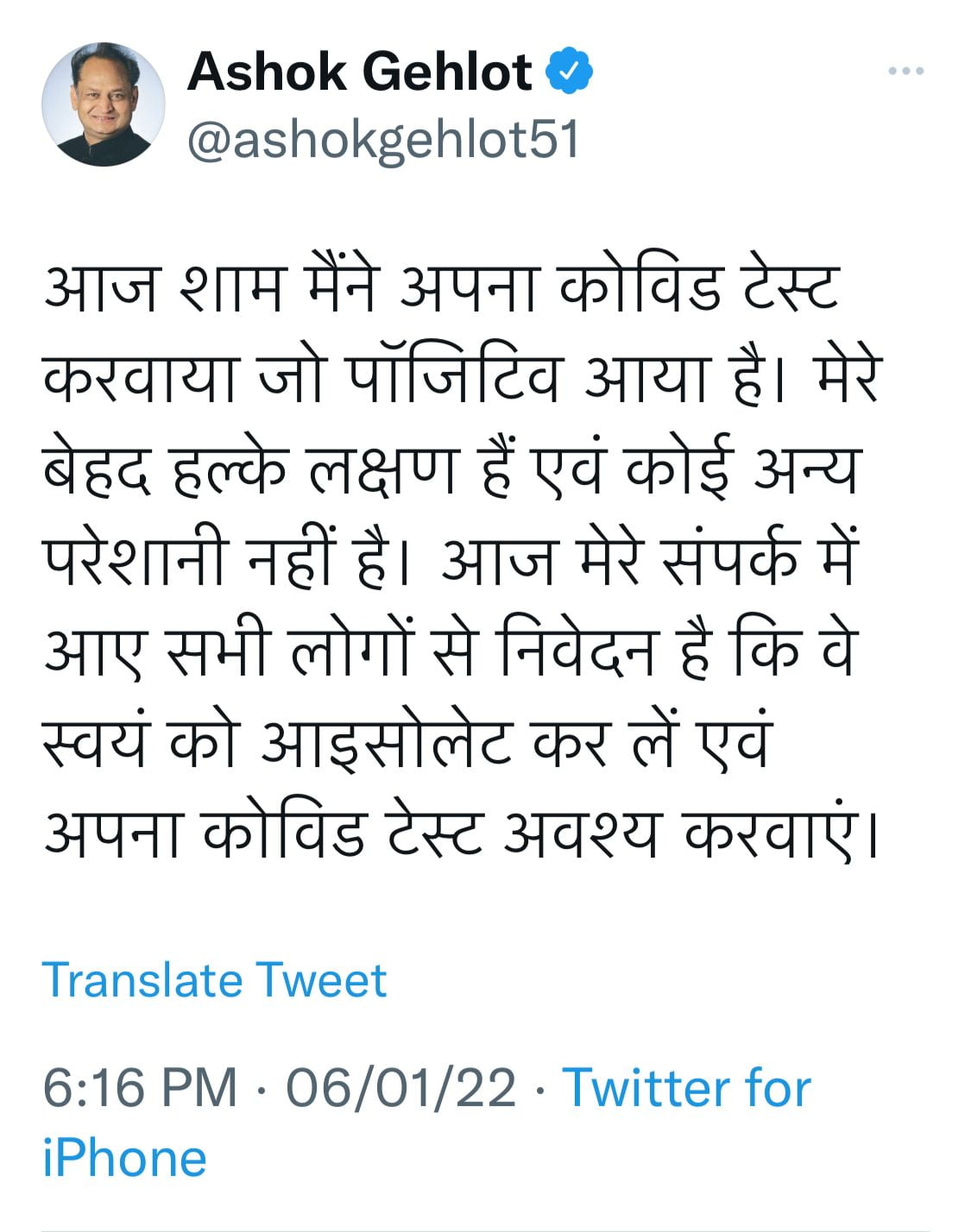Select tweet line starting with स्वयं को

(405, 741)
